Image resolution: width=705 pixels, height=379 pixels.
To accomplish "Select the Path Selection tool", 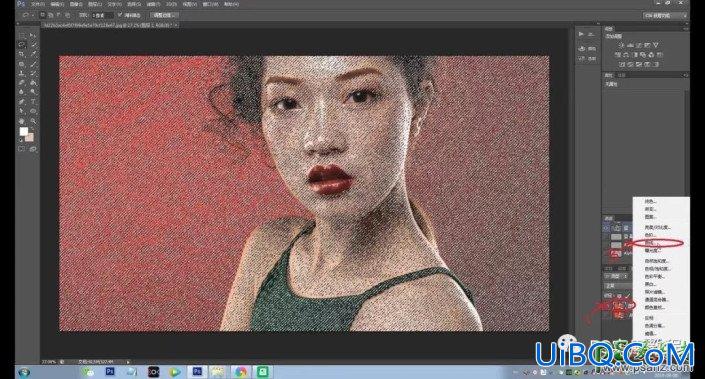I will [22, 111].
